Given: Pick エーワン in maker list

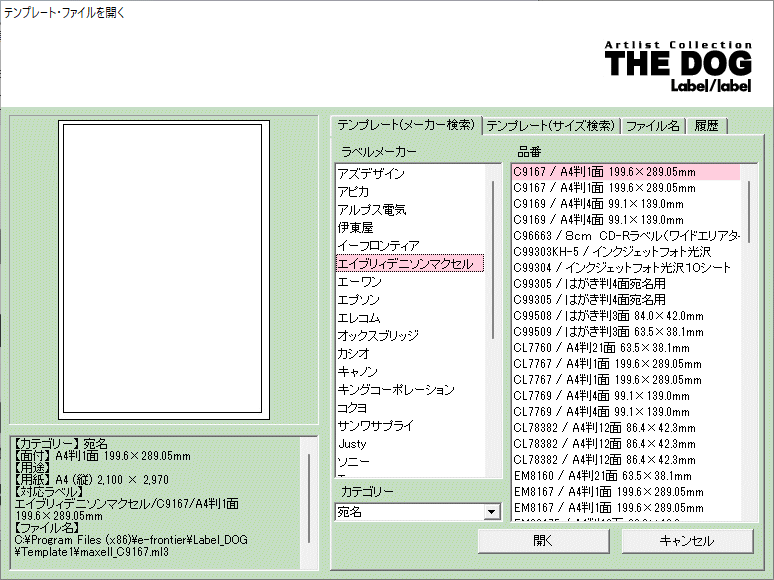Looking at the screenshot, I should pos(410,281).
